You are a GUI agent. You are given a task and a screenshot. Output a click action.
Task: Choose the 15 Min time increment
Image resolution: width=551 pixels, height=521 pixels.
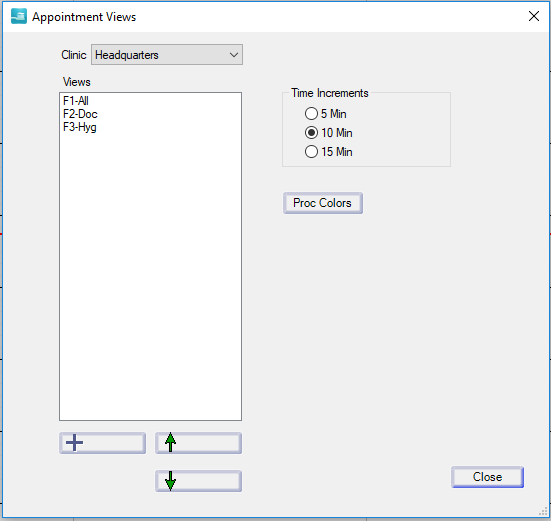pyautogui.click(x=311, y=152)
